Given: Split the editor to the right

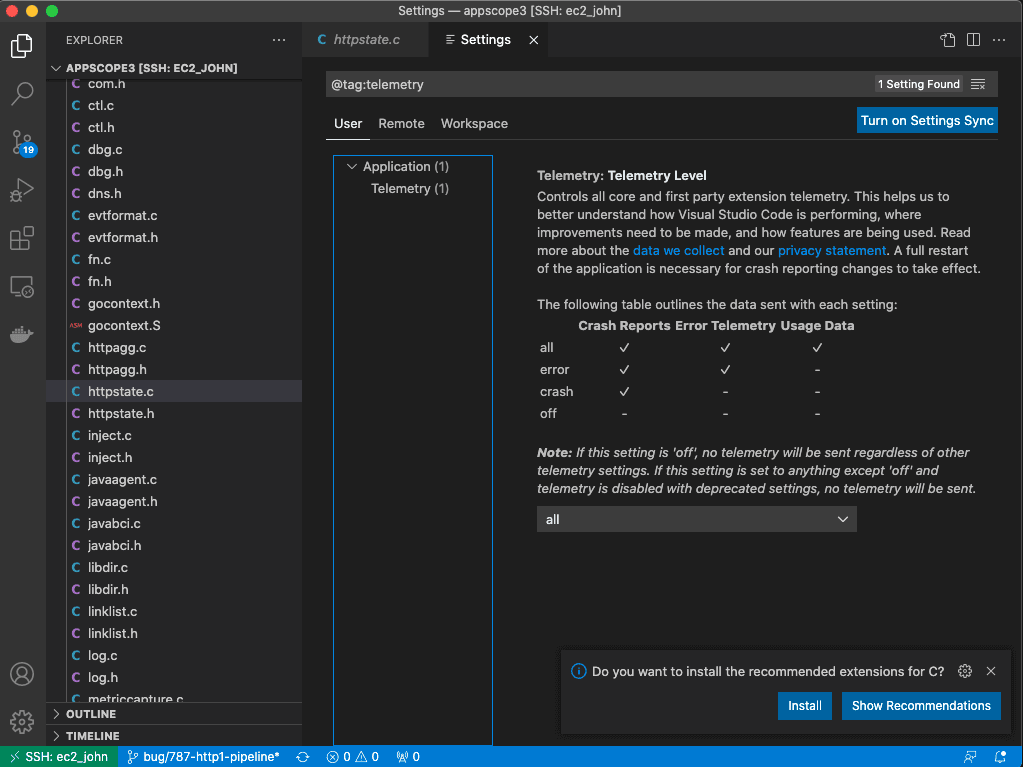Looking at the screenshot, I should click(x=973, y=40).
